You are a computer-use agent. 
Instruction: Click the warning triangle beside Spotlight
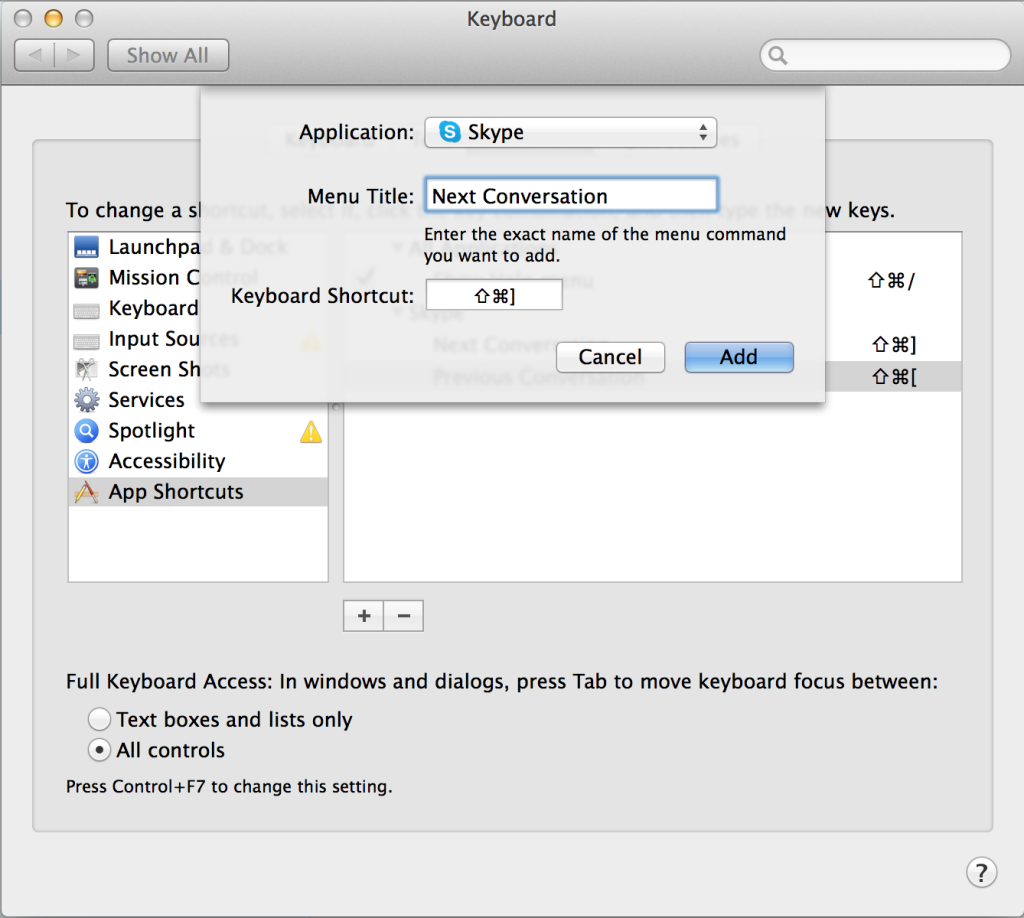(310, 430)
